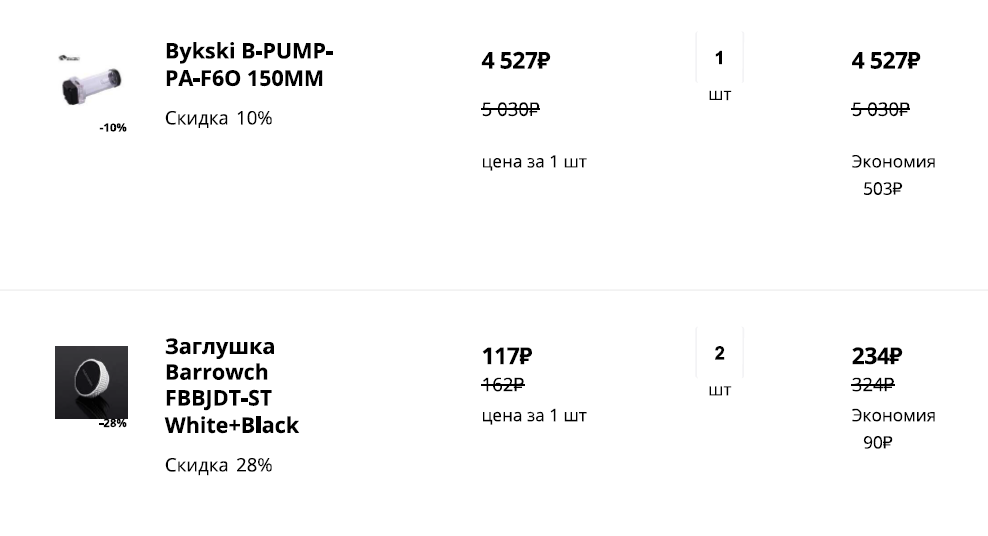This screenshot has height=536, width=988.
Task: Click the Barrowch plug quantity field
Action: [x=719, y=353]
